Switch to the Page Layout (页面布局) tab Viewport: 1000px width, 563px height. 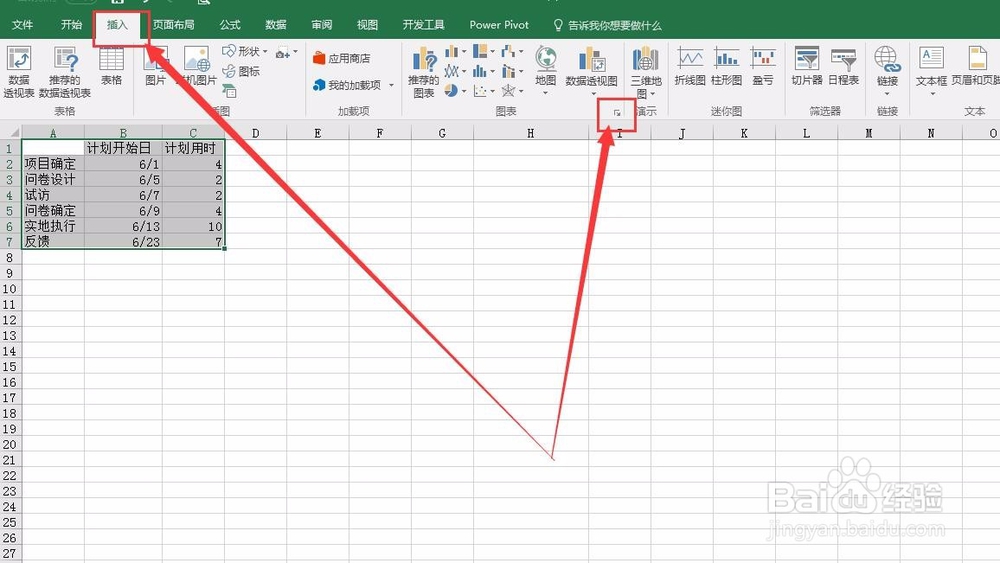coord(173,25)
